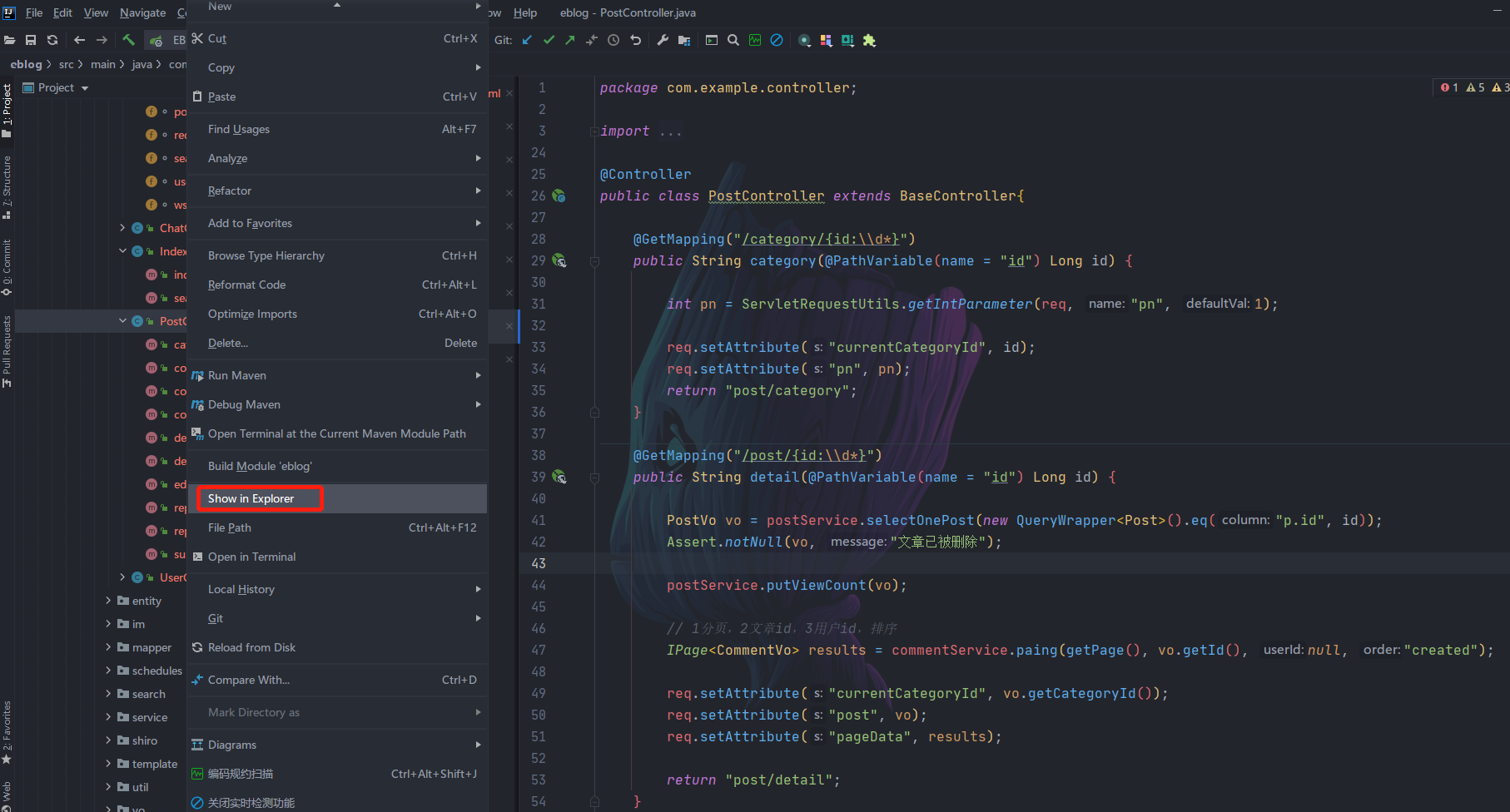
Task: Click the Search Everywhere magnifier icon
Action: 733,40
